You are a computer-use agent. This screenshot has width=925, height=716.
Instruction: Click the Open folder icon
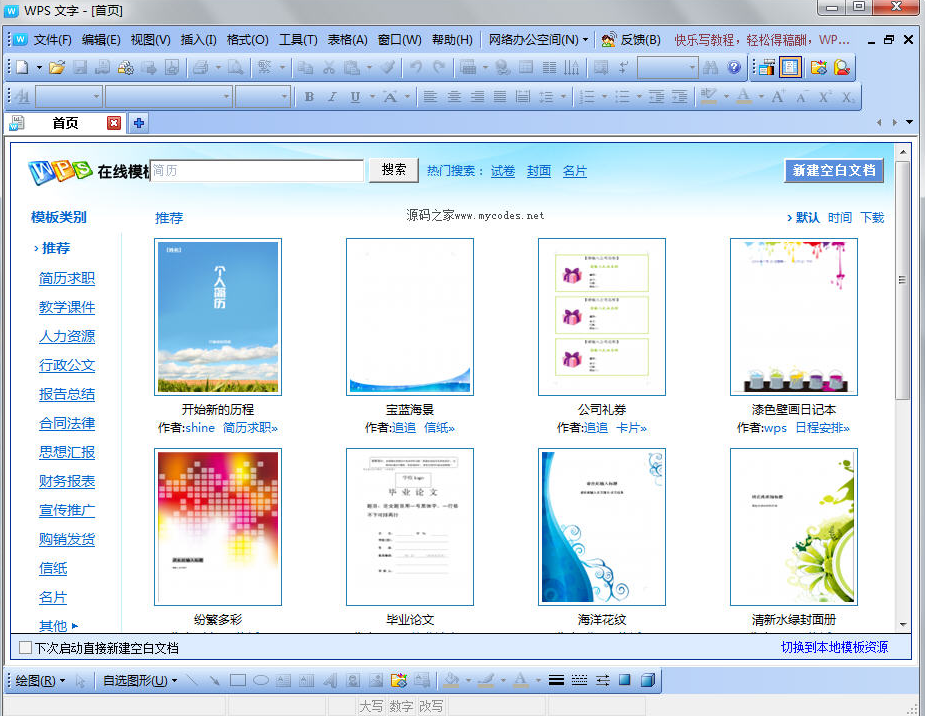[x=57, y=68]
